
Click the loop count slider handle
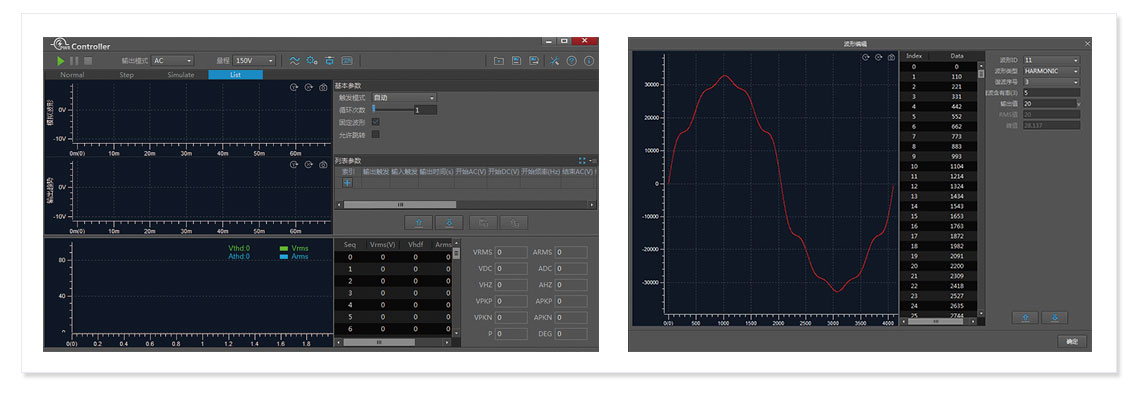[x=374, y=109]
